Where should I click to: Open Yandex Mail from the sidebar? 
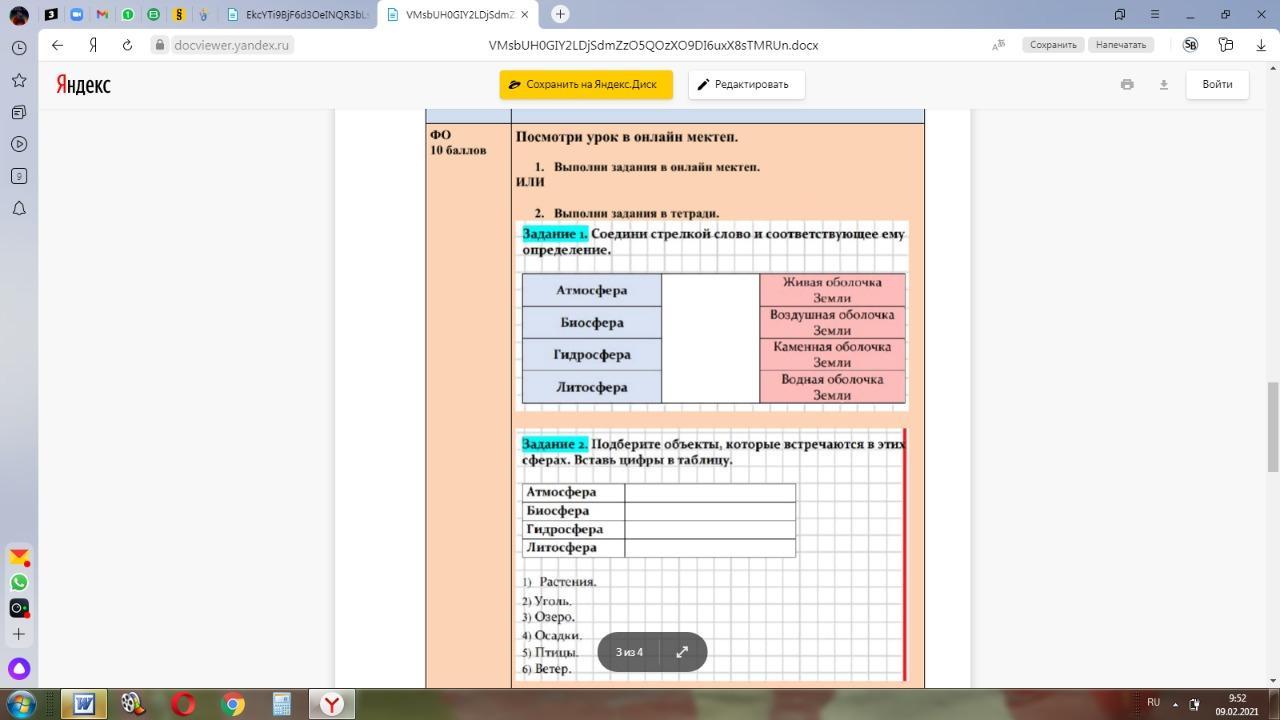19,557
